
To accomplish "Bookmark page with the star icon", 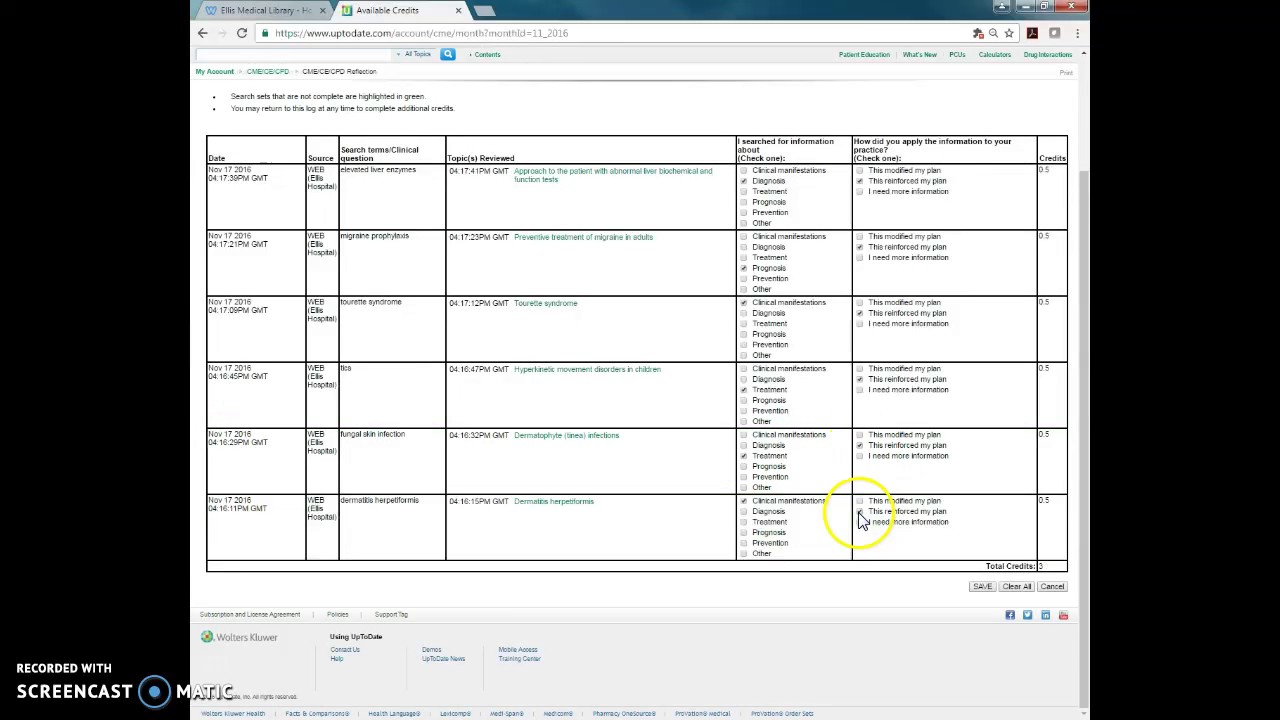I will (1009, 33).
